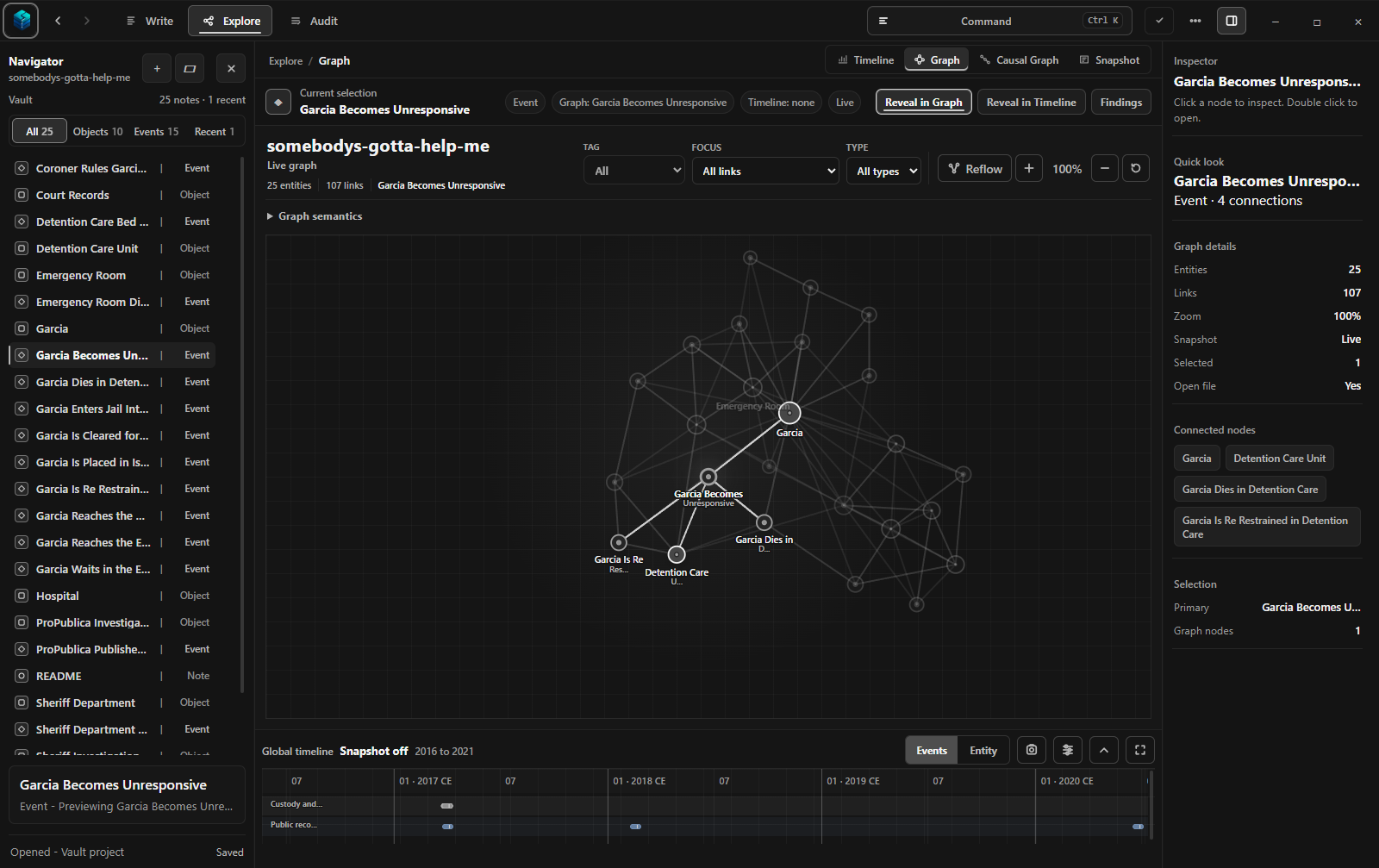Viewport: 1379px width, 868px height.
Task: Take a timeline snapshot camera icon
Action: (1032, 751)
